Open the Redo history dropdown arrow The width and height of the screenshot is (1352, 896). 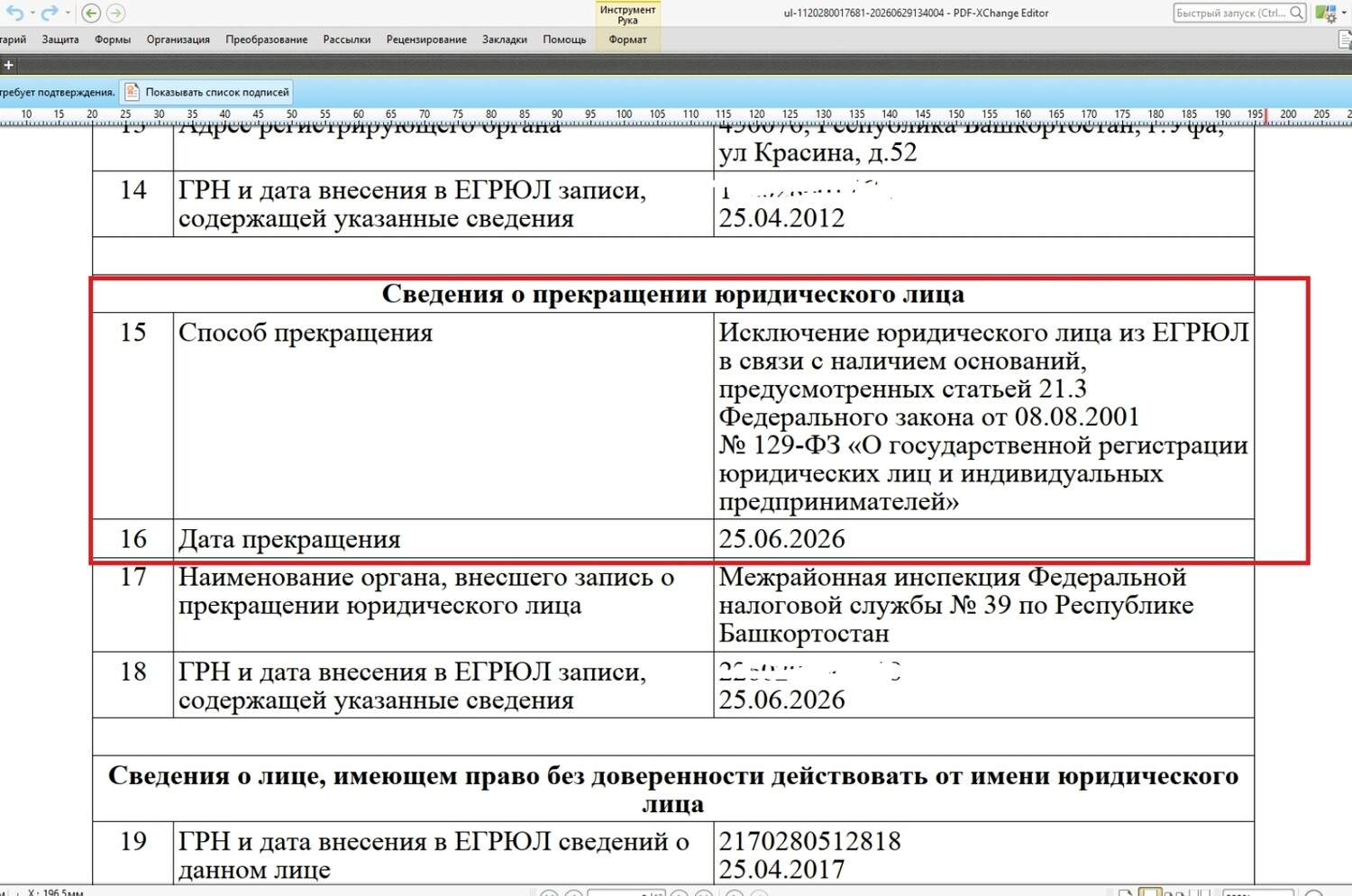point(68,13)
